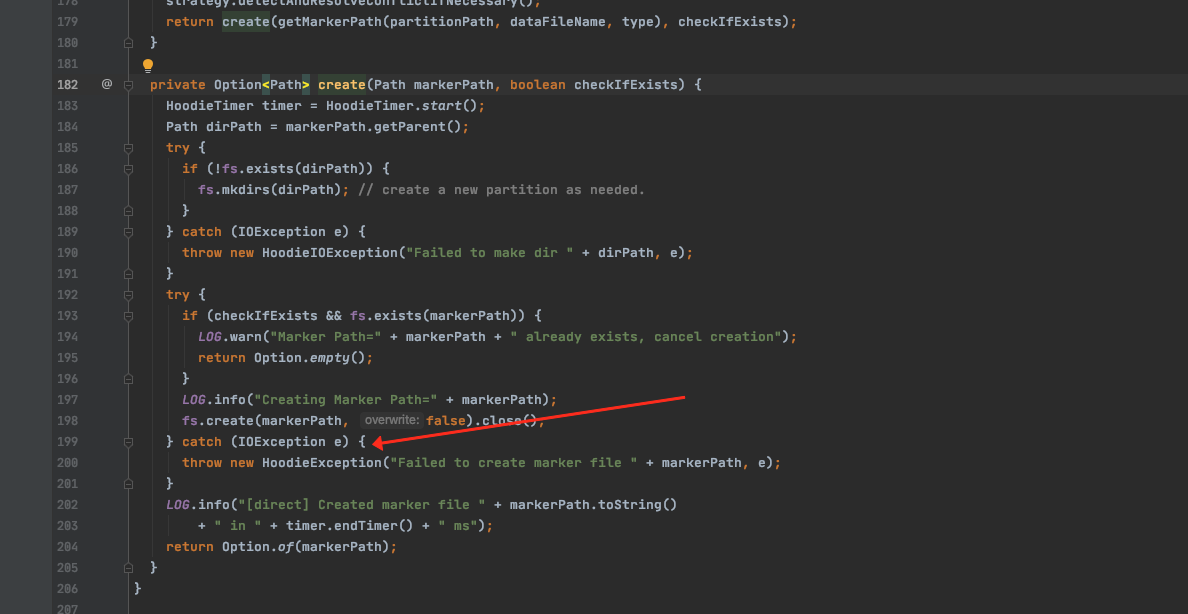The image size is (1188, 614).
Task: Click 'false' argument on line 198
Action: pyautogui.click(x=446, y=421)
